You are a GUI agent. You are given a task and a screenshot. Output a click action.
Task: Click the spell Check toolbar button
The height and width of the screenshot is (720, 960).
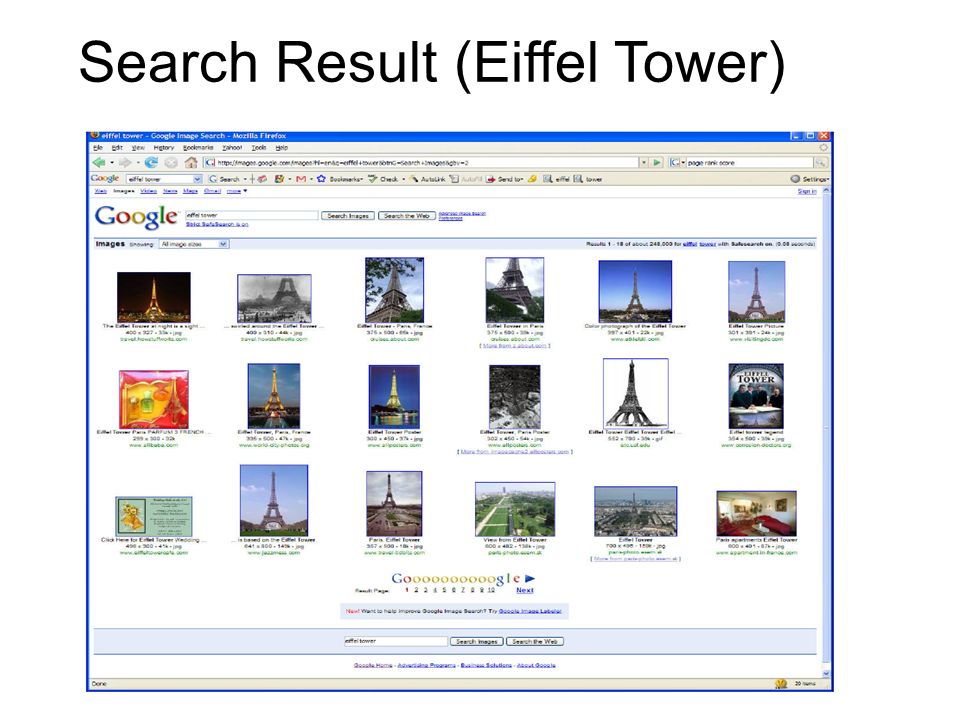[x=383, y=179]
